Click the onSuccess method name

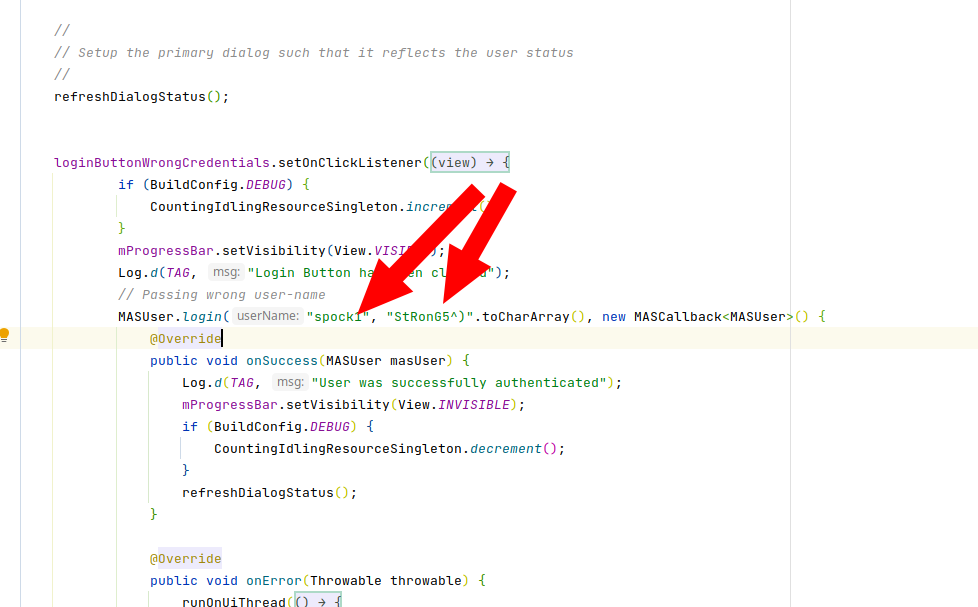[x=282, y=361]
